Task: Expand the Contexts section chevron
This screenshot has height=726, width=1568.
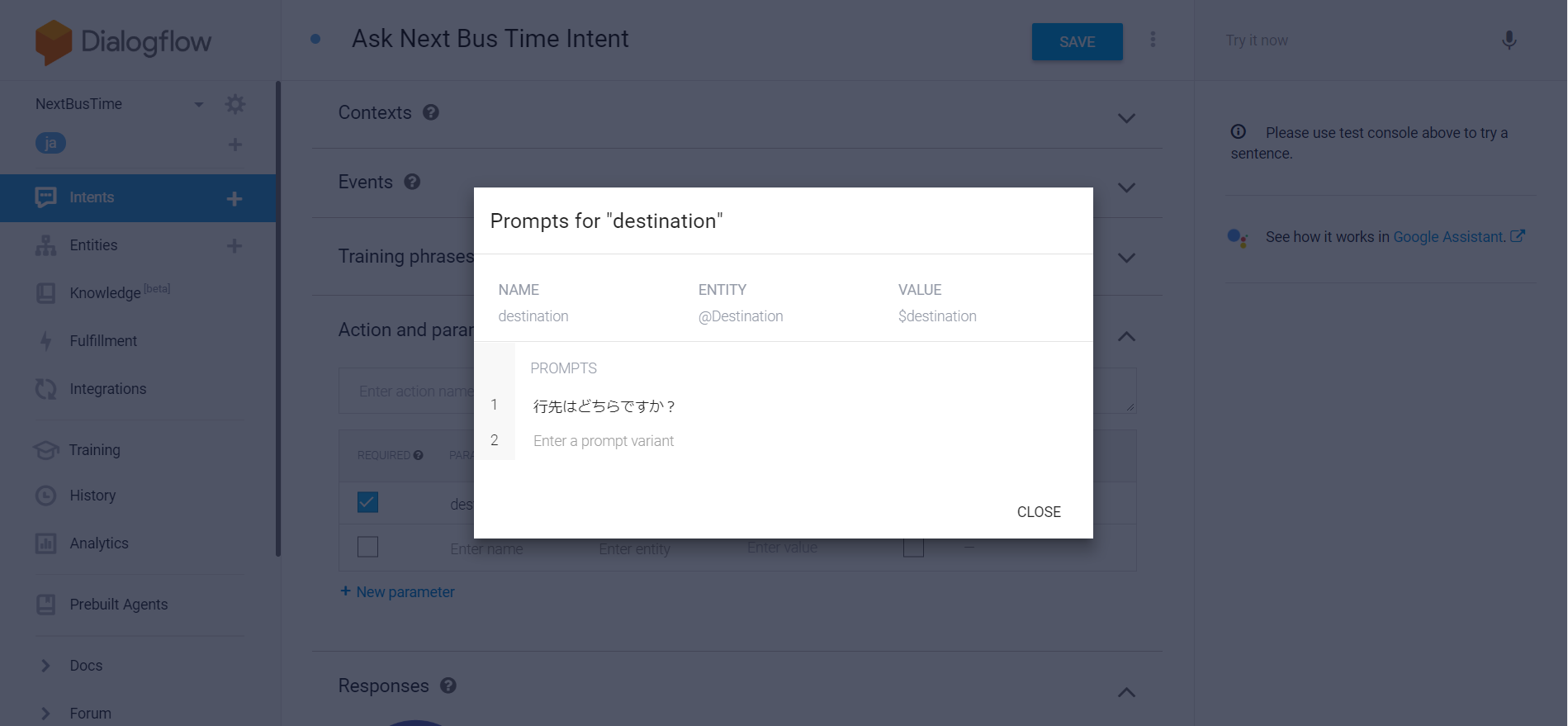Action: [1125, 118]
